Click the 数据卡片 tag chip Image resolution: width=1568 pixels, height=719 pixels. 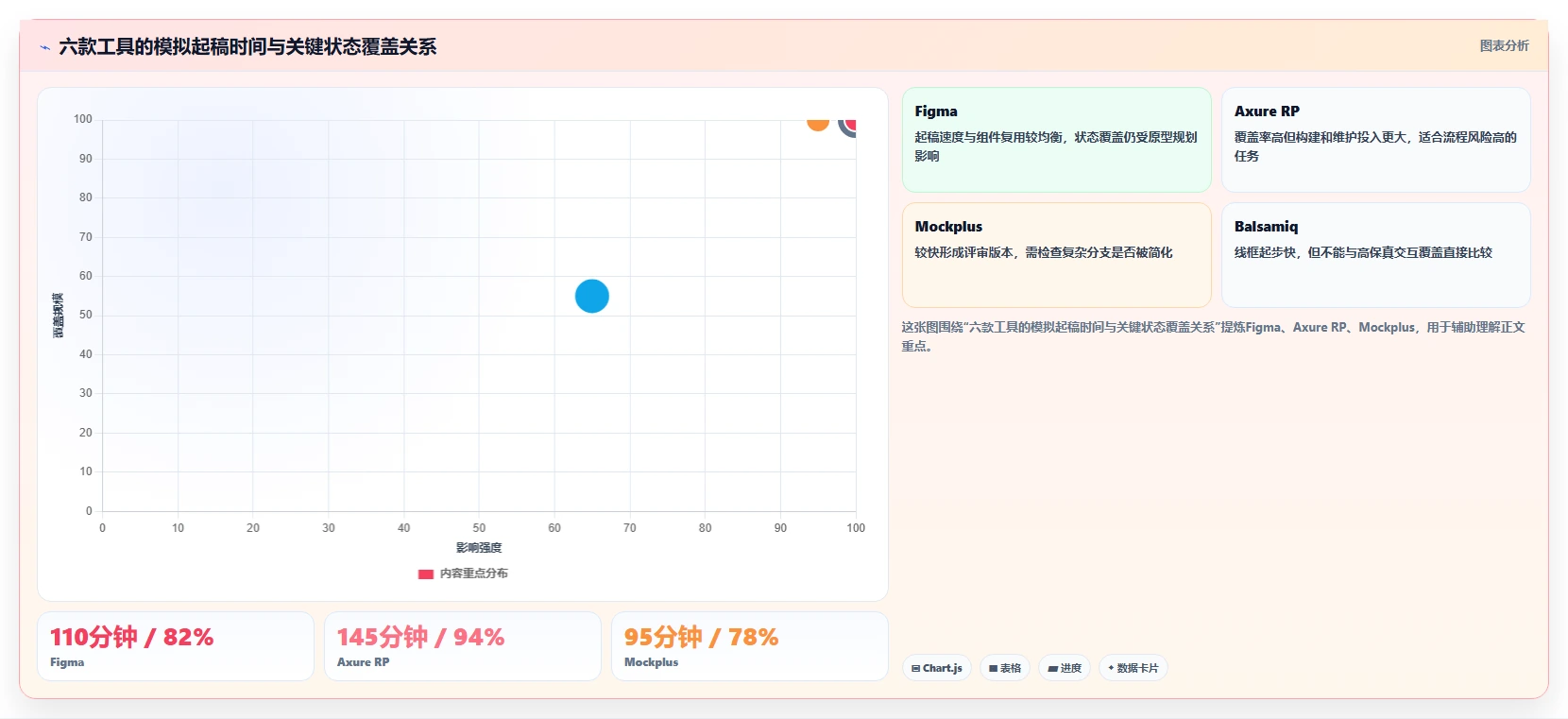point(1133,668)
